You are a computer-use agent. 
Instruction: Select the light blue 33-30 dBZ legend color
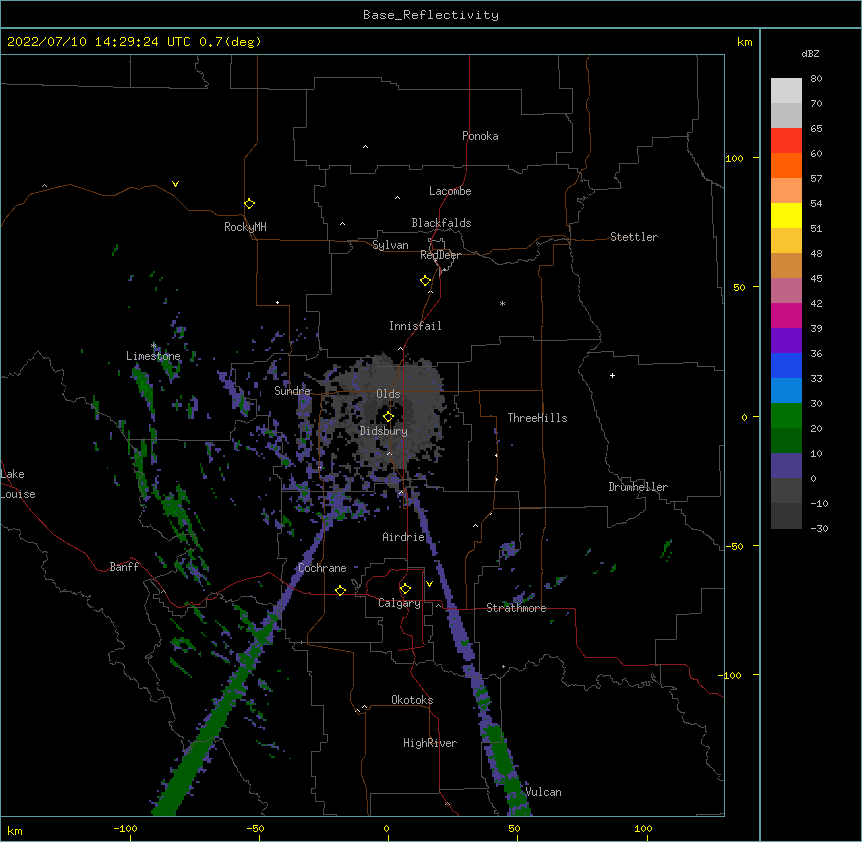click(x=786, y=391)
